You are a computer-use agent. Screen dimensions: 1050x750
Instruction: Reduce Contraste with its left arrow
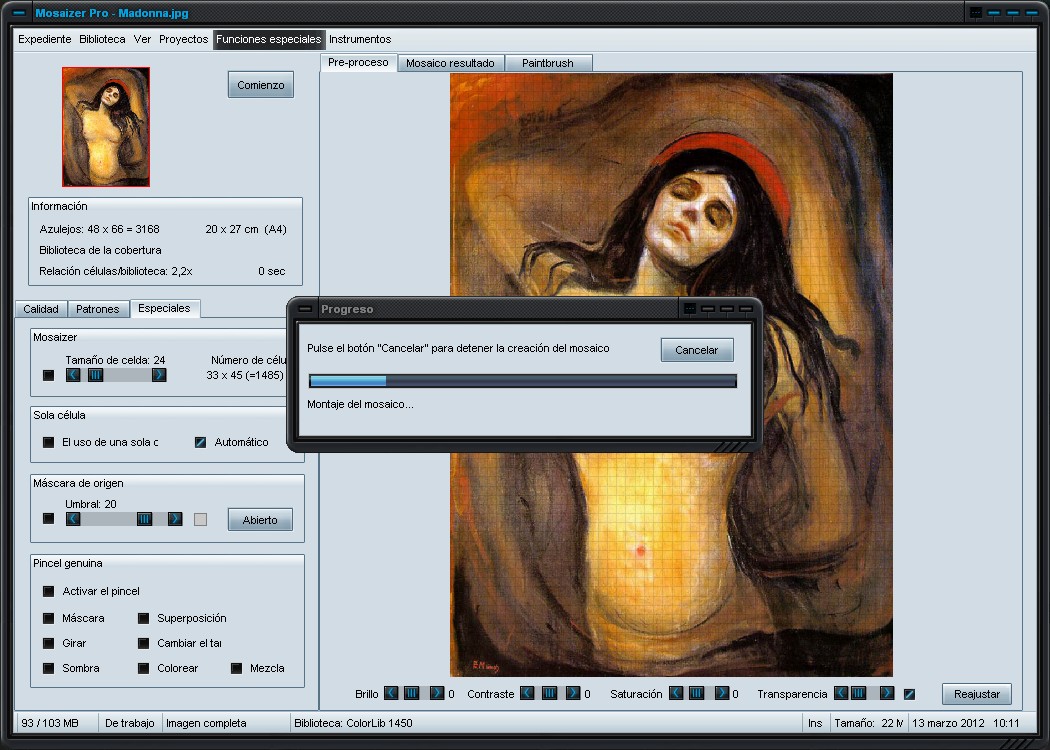pyautogui.click(x=528, y=693)
